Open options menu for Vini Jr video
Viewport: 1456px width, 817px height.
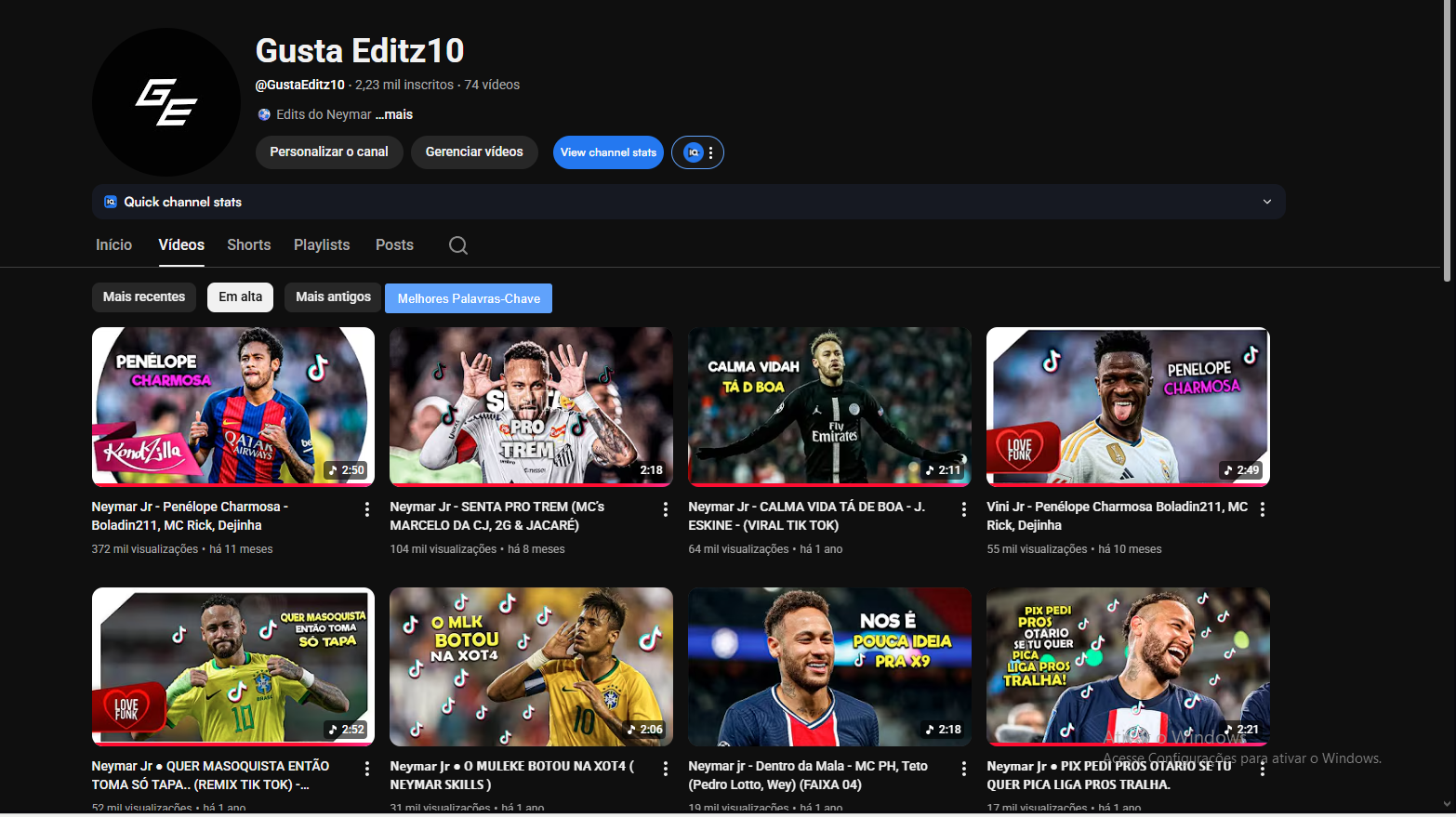pyautogui.click(x=1263, y=509)
